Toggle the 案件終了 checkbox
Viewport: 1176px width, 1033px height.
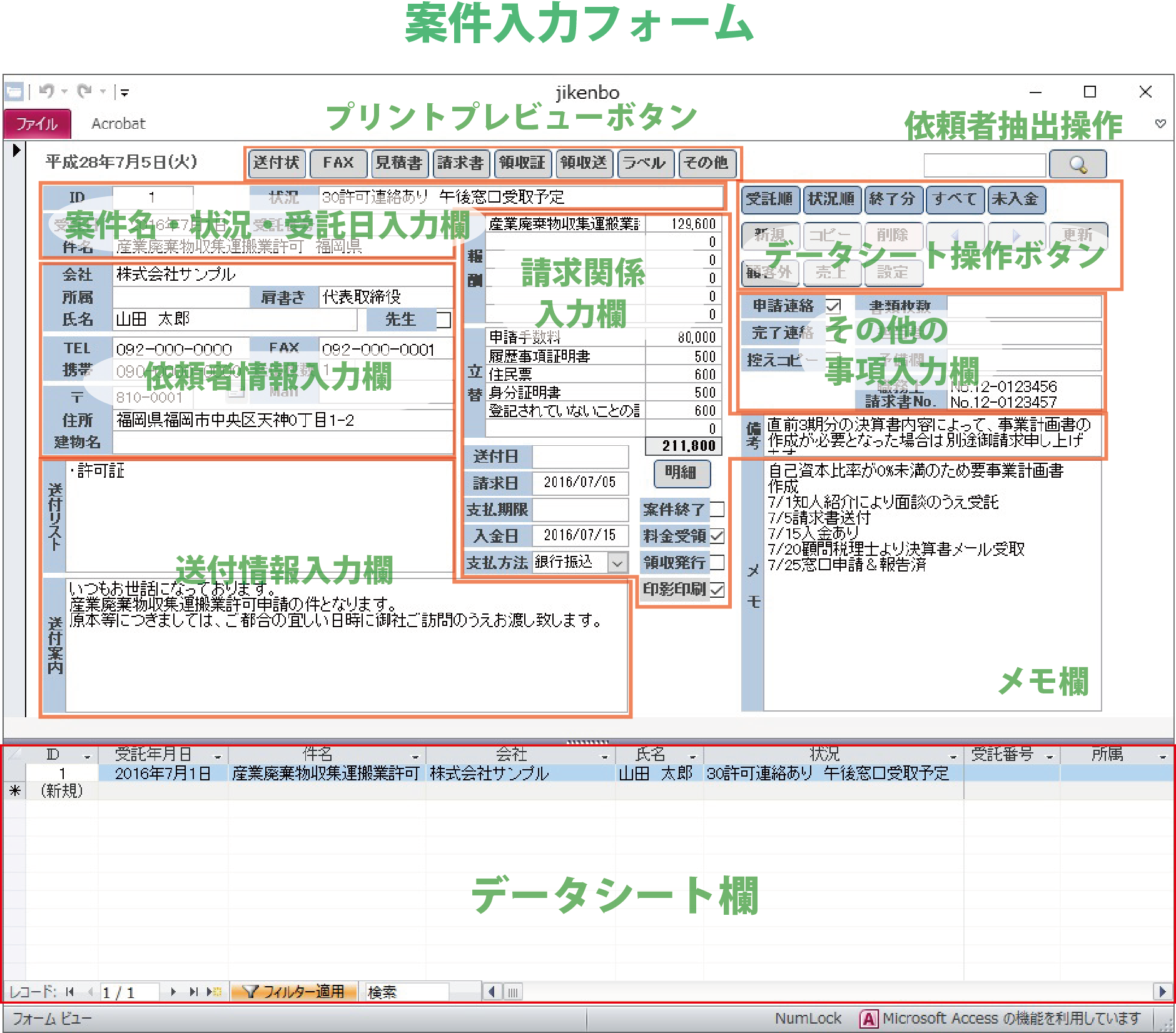point(717,510)
